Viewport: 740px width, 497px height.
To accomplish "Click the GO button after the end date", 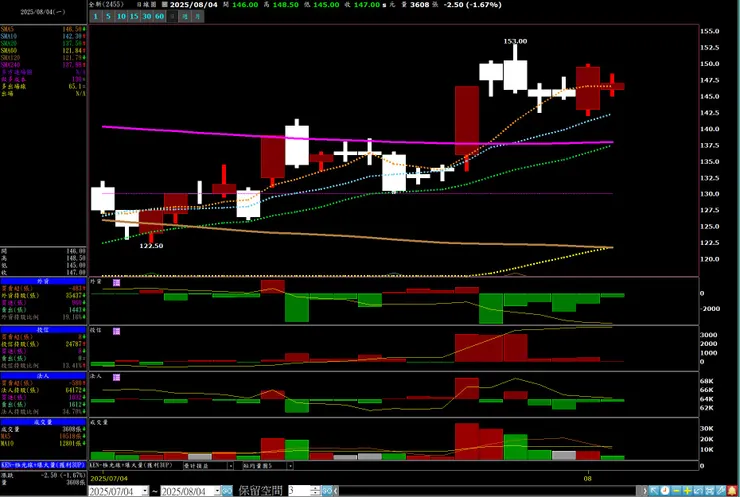I will 227,491.
